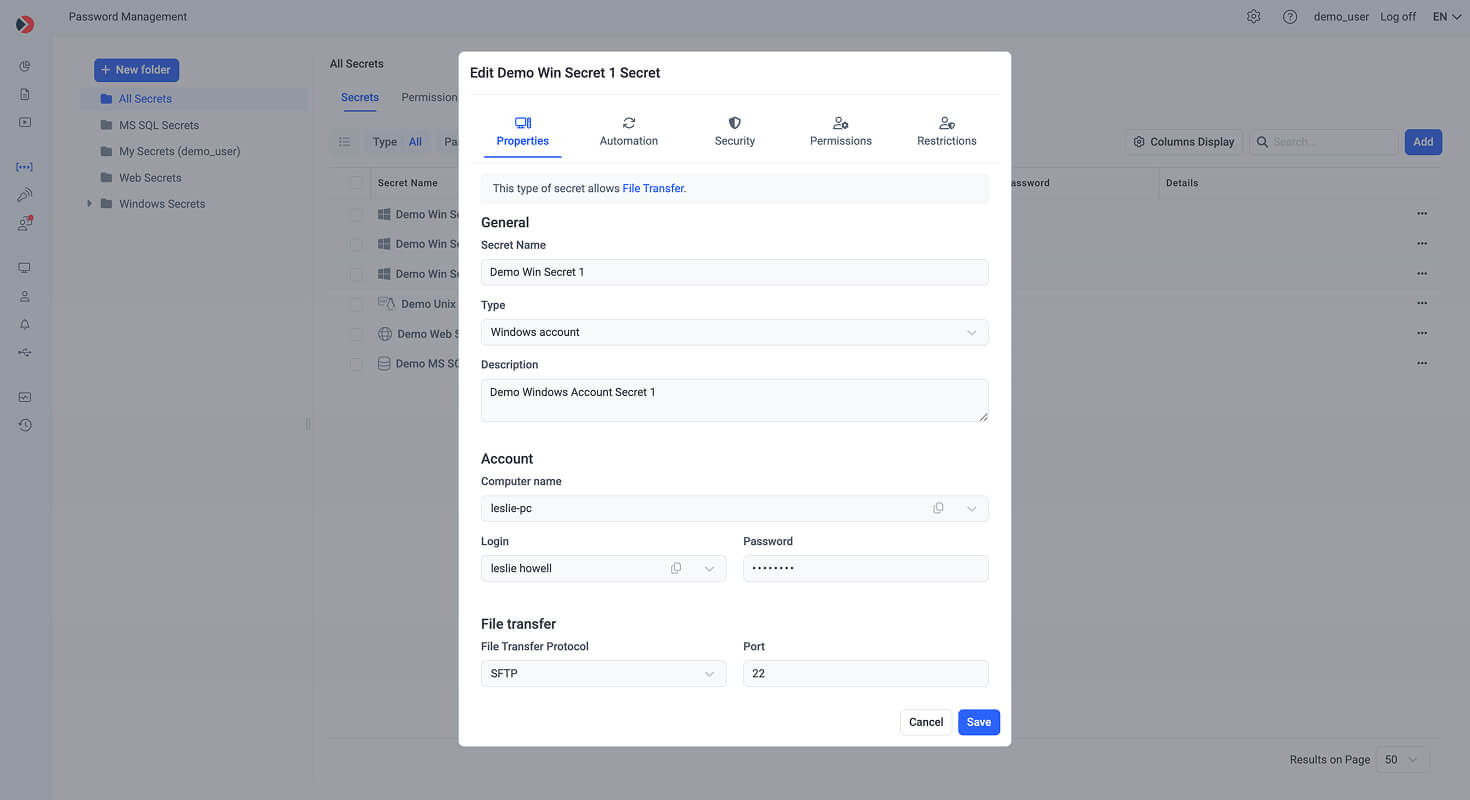1470x800 pixels.
Task: Open the Type dropdown showing Windows account
Action: click(734, 332)
